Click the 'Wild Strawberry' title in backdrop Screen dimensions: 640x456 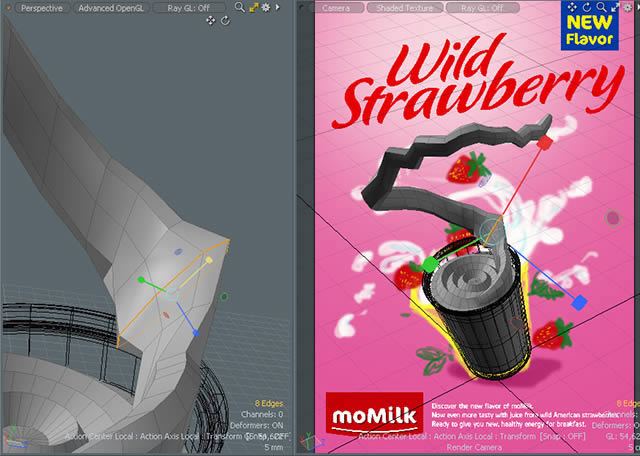(x=476, y=79)
